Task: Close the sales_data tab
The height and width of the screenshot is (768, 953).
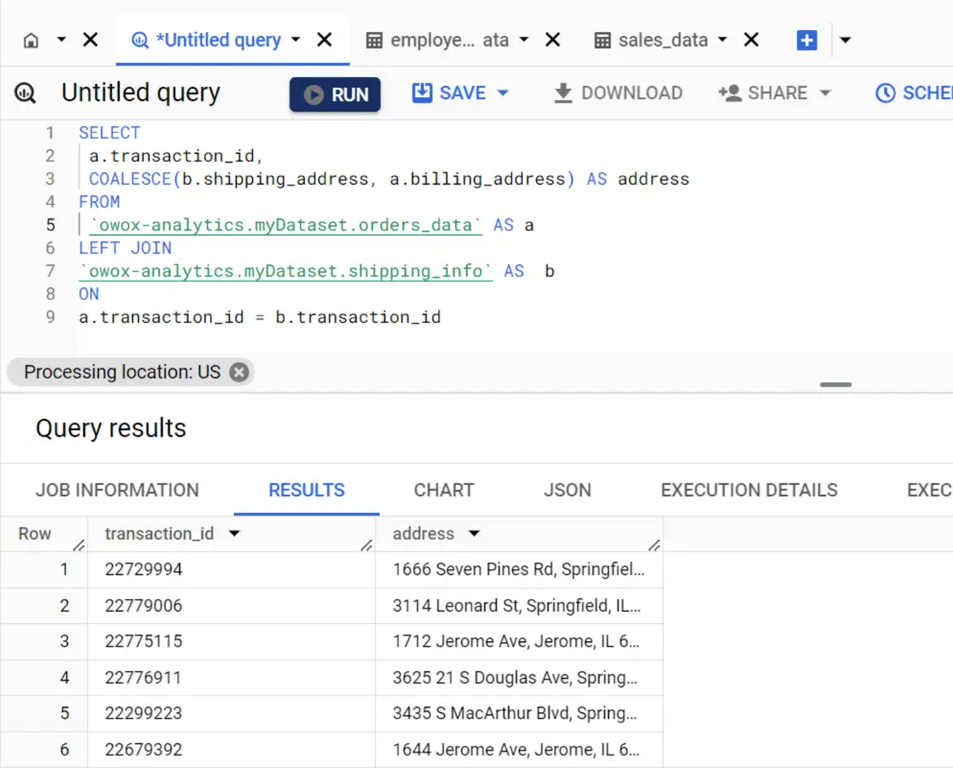Action: point(751,40)
